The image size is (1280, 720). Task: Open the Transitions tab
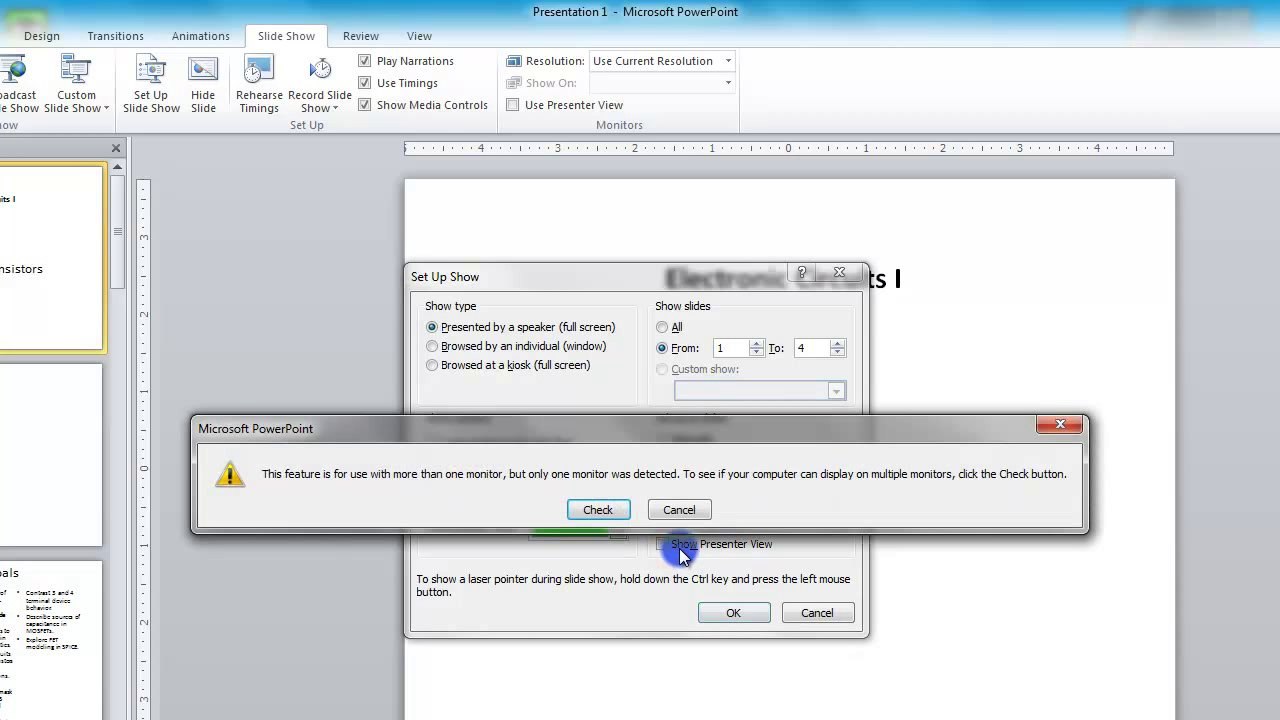115,36
